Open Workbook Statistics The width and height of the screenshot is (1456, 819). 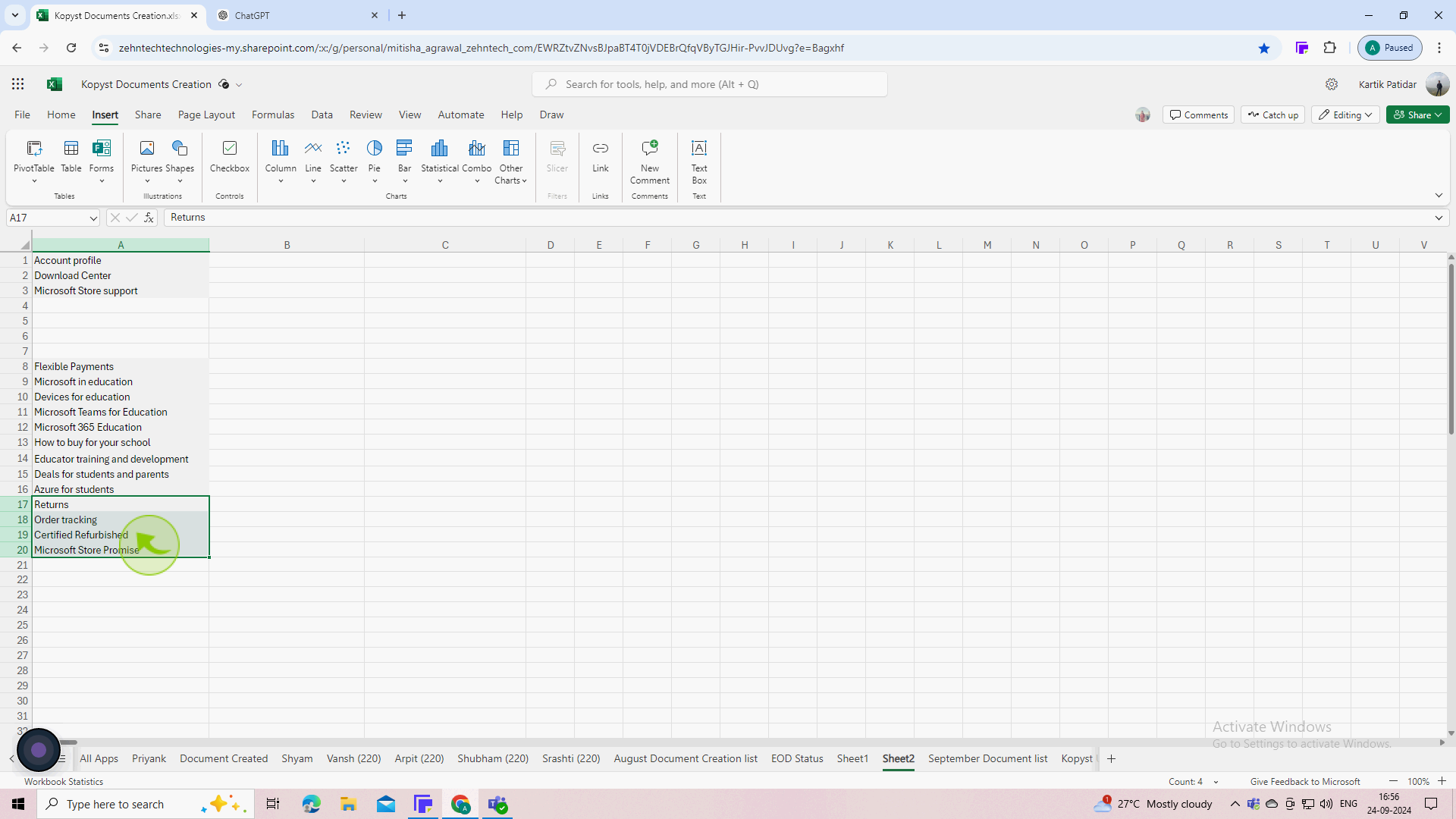click(64, 782)
